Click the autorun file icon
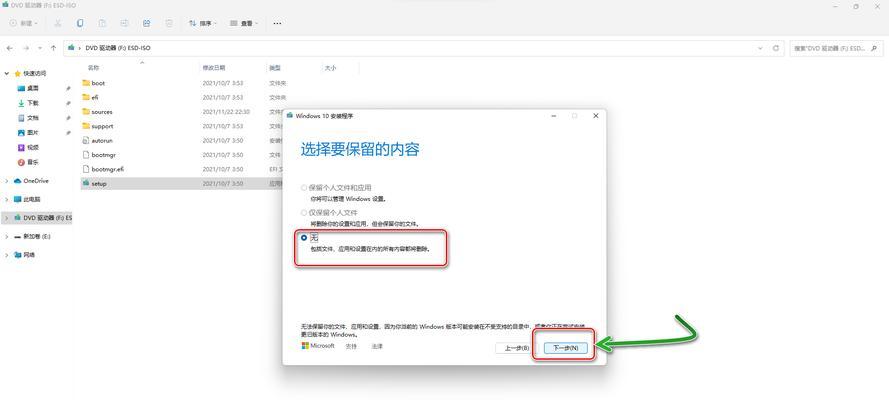This screenshot has height=400, width=889. tap(86, 140)
